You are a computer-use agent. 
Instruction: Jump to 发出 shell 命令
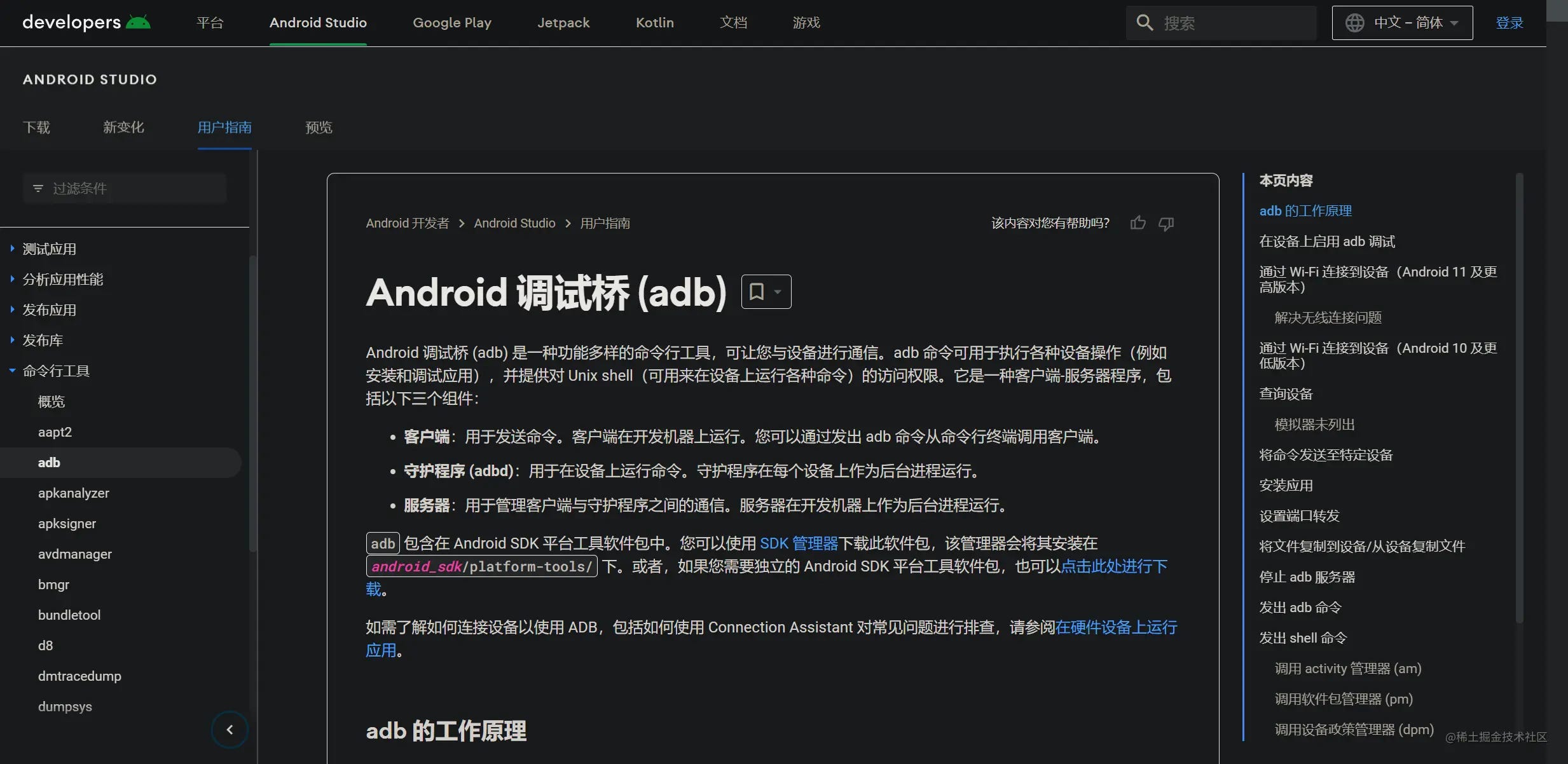(1303, 638)
